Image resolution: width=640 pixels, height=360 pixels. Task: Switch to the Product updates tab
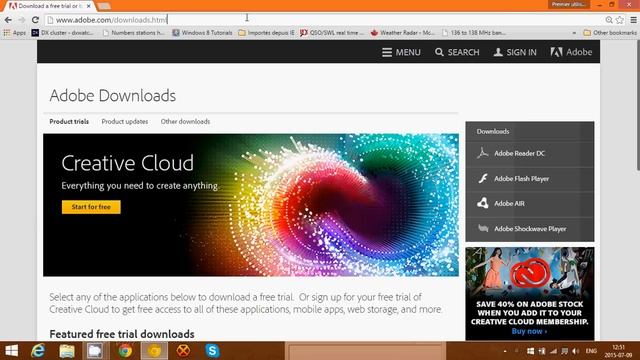[124, 122]
